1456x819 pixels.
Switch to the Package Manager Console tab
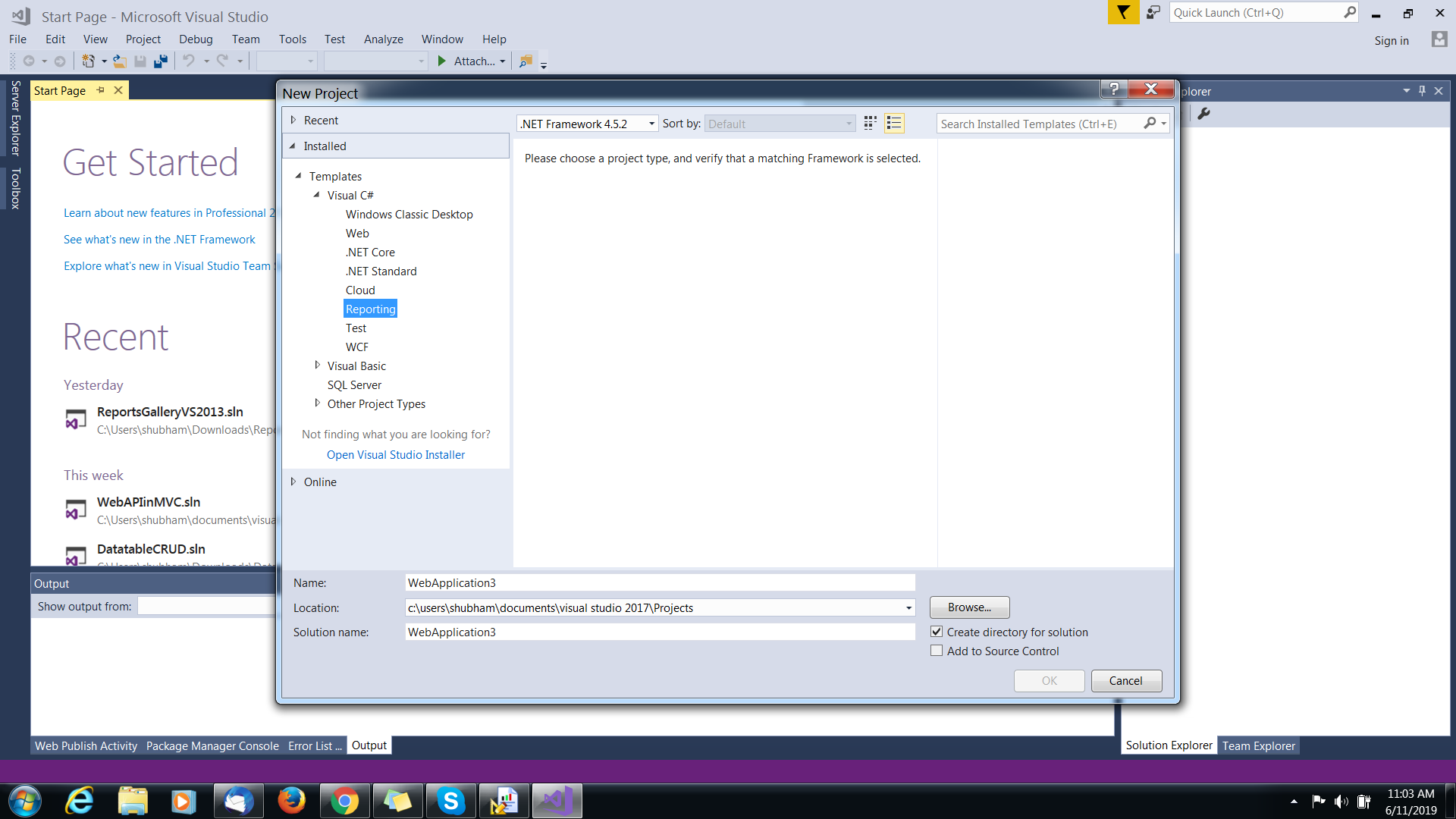click(x=212, y=745)
